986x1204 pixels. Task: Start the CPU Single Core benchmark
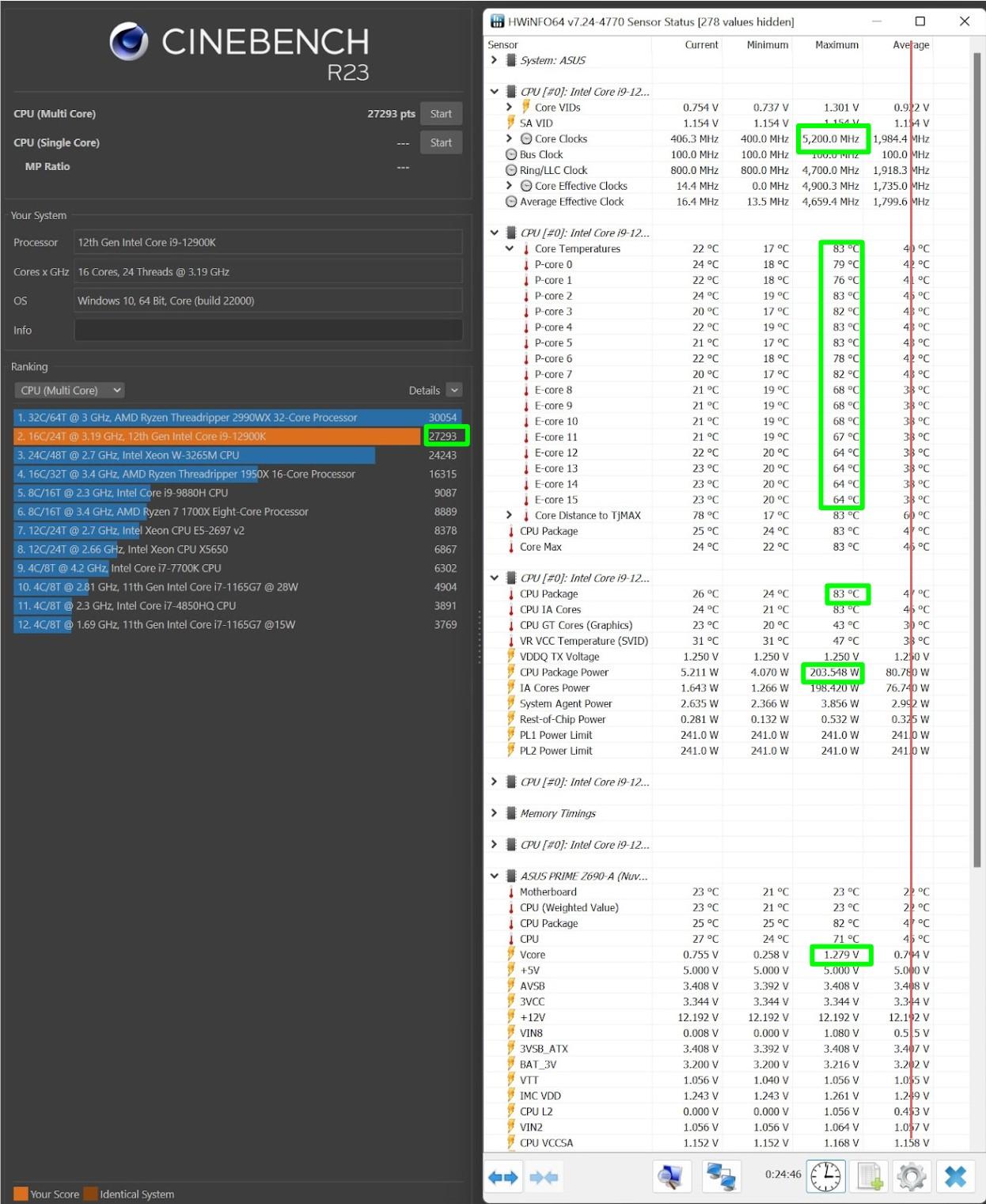point(440,142)
